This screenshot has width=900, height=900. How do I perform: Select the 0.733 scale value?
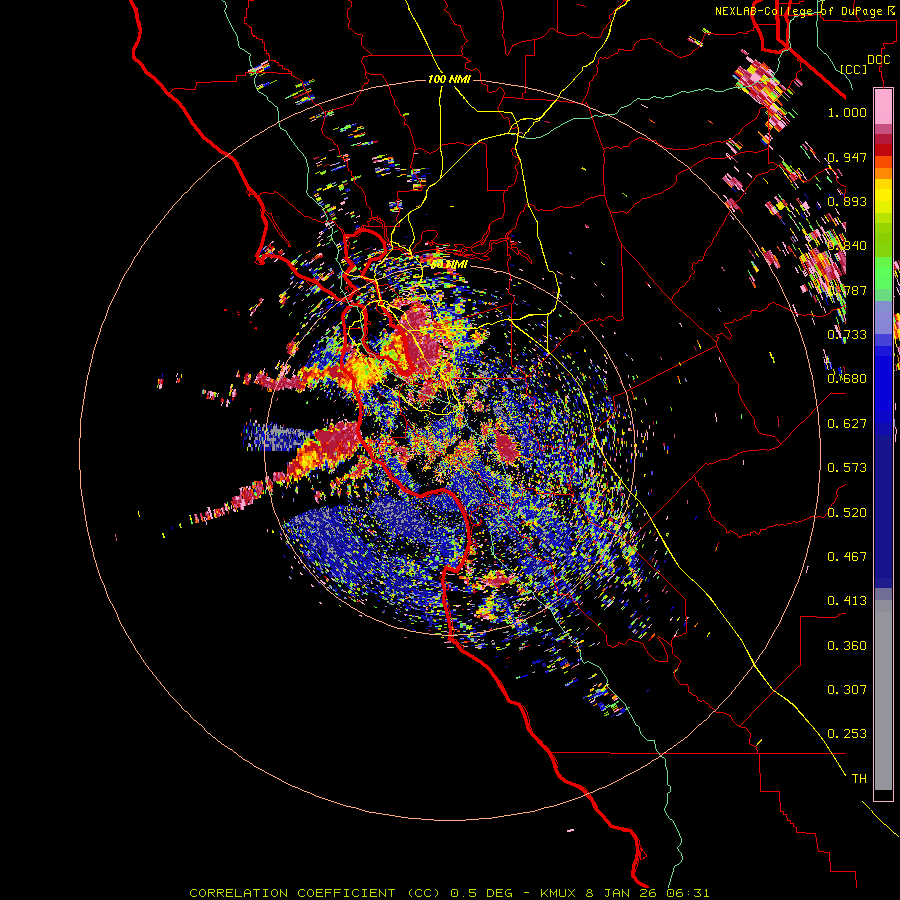pyautogui.click(x=847, y=334)
